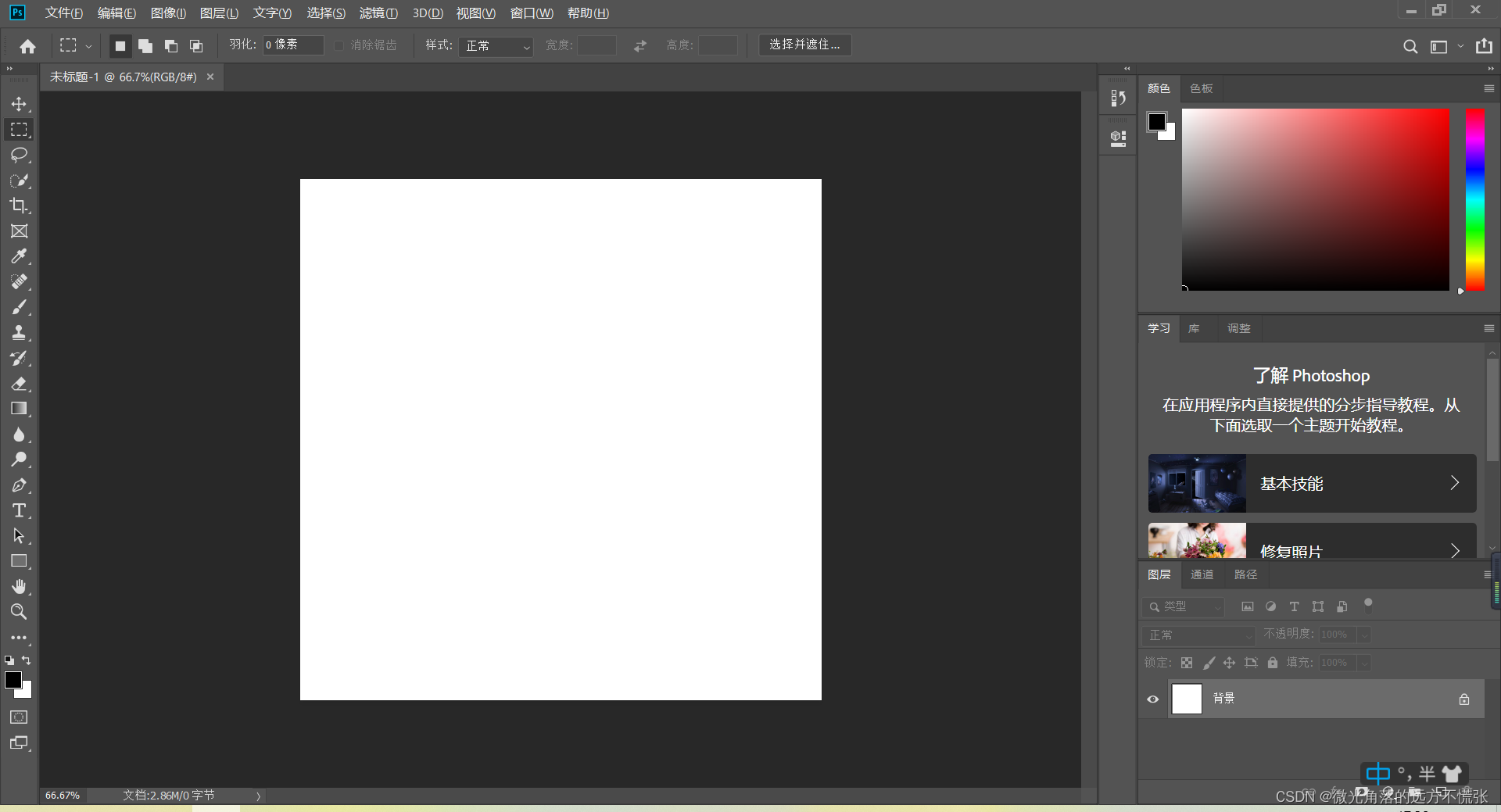Select the Hand tool

(x=20, y=586)
